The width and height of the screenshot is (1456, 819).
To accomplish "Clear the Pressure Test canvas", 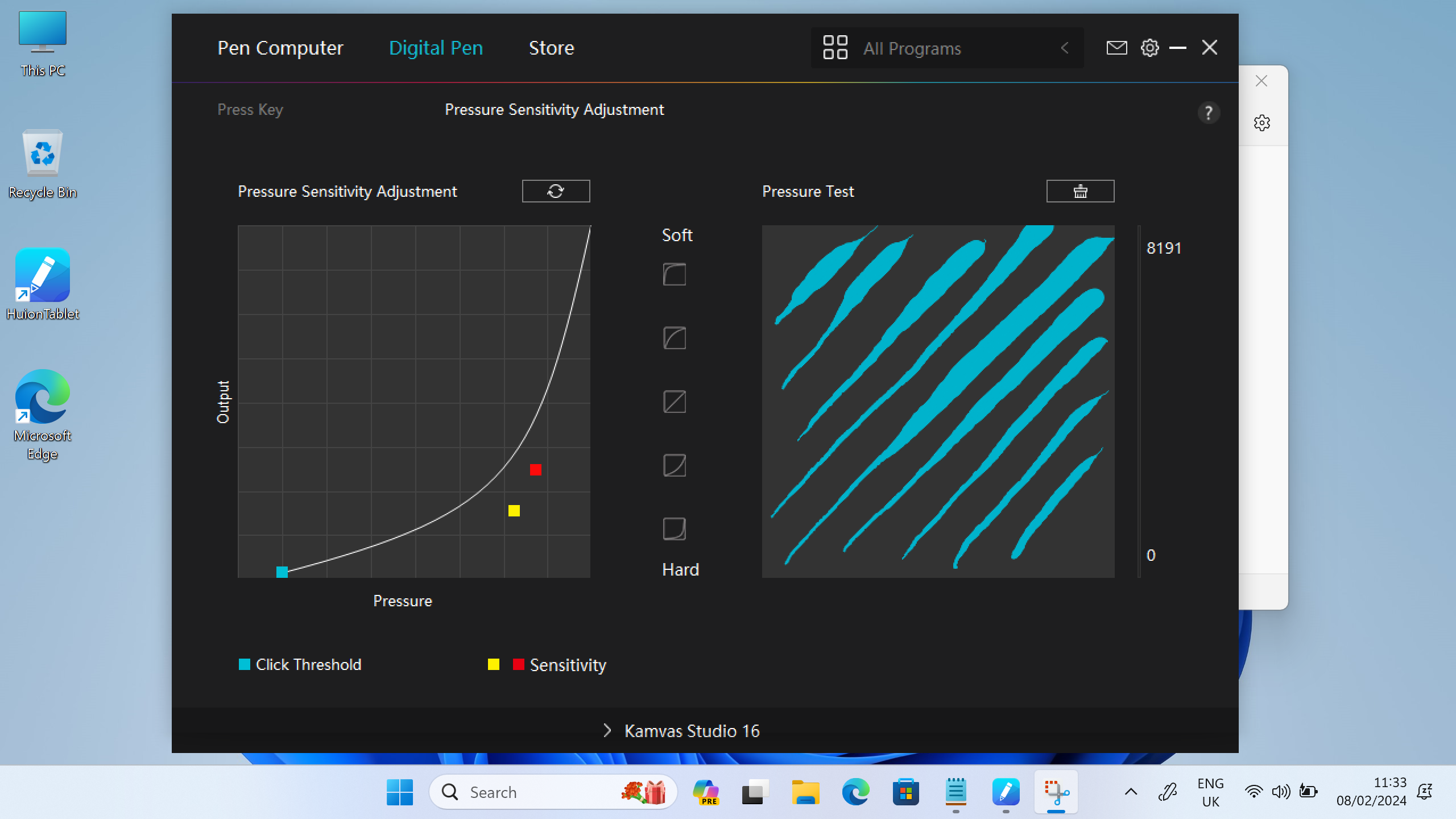I will [1079, 191].
